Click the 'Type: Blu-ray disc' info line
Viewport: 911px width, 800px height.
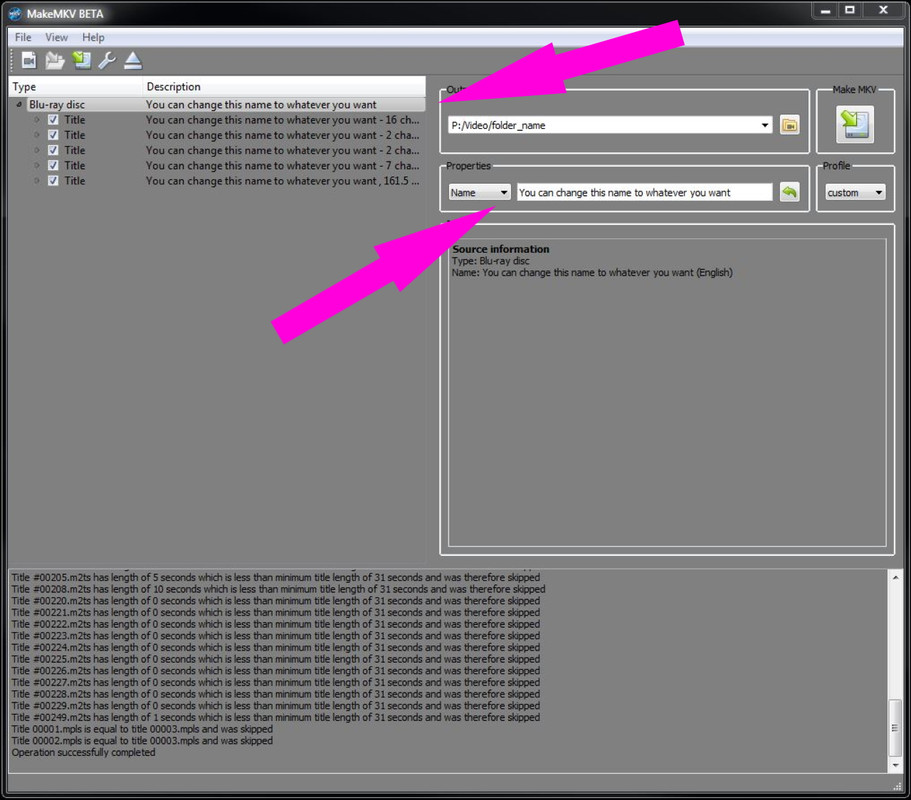(490, 261)
